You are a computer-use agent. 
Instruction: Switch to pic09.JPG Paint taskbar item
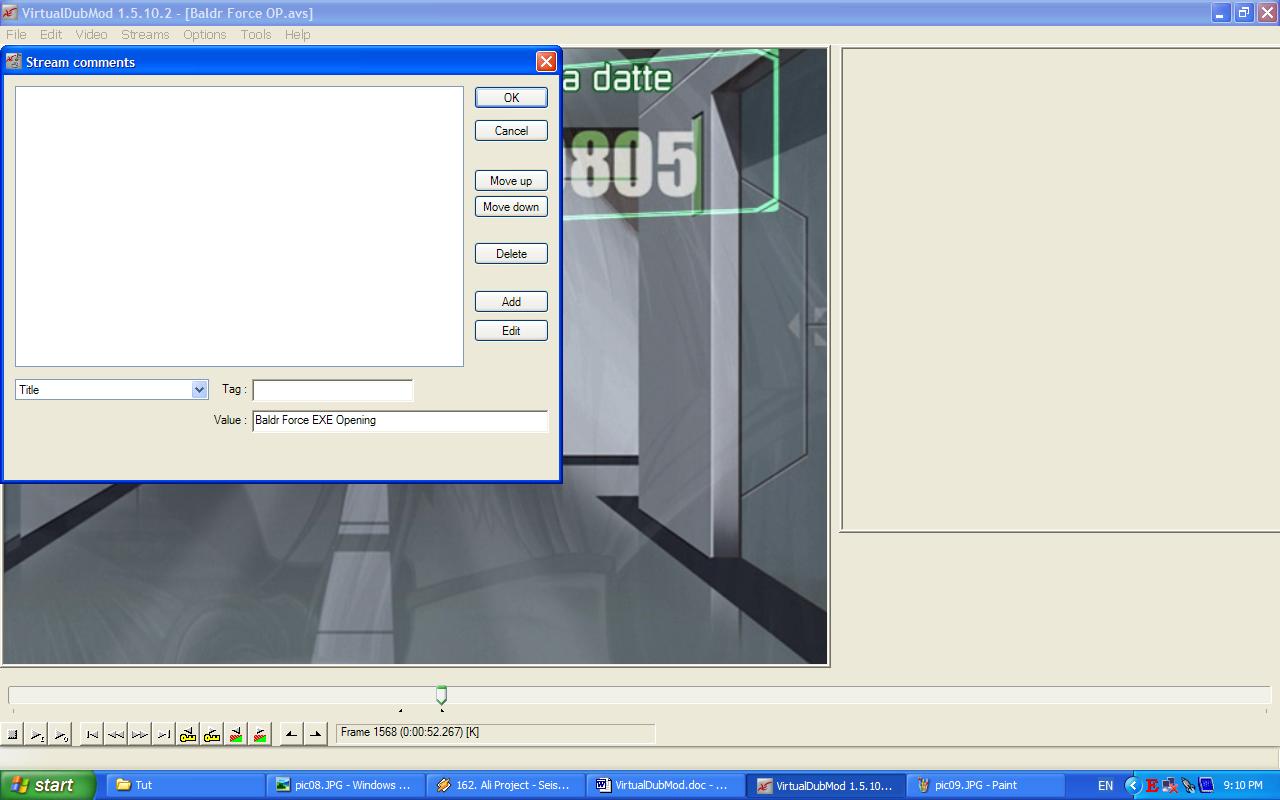coord(986,785)
